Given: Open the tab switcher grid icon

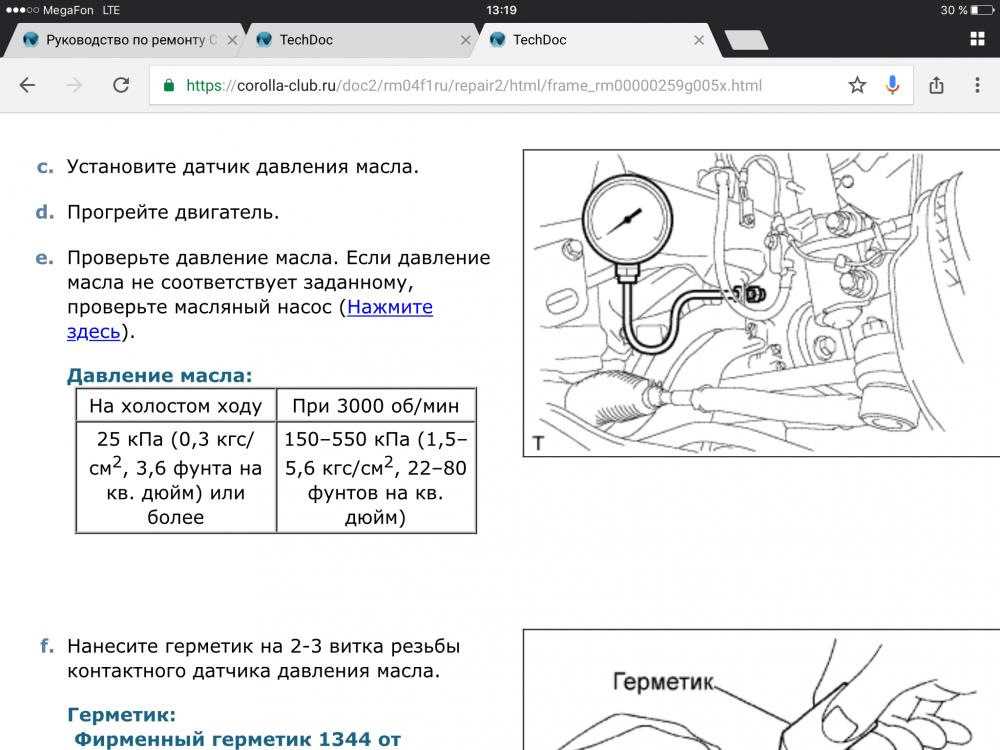Looking at the screenshot, I should (977, 39).
